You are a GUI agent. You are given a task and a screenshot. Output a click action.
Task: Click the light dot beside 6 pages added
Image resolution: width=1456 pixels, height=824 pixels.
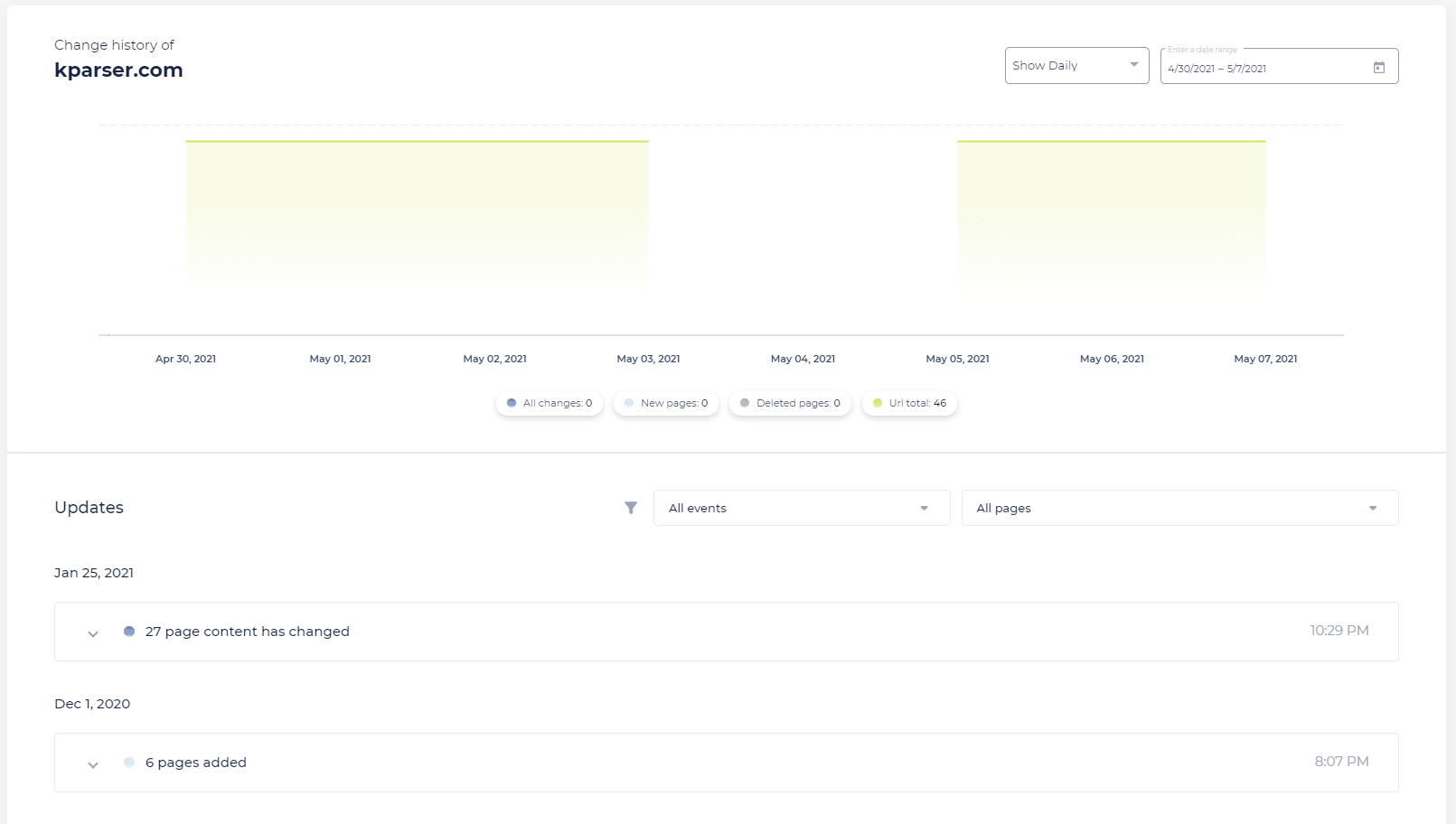click(129, 763)
